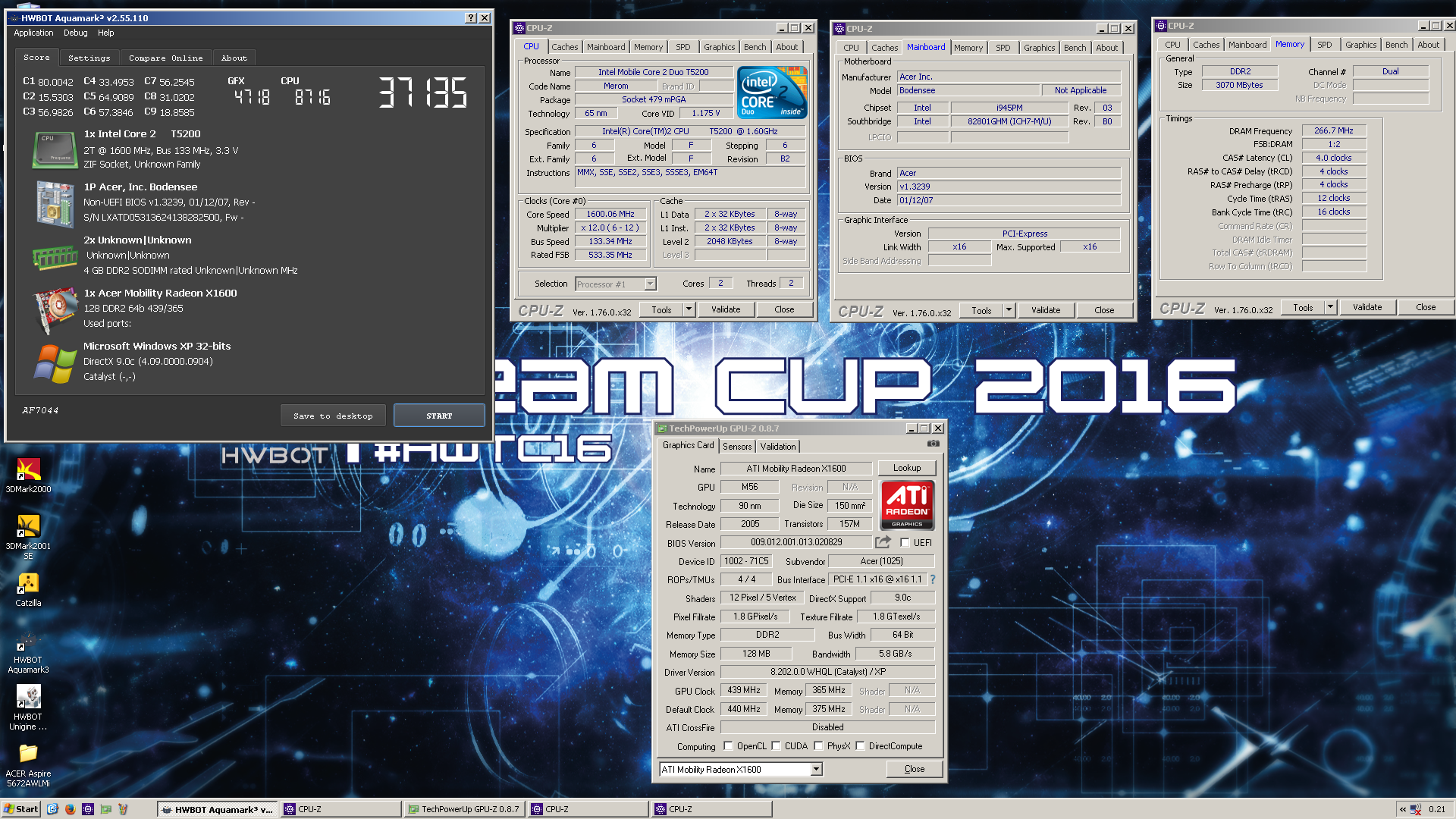Viewport: 1456px width, 819px height.
Task: Switch to HWBOT Aquamark taskbar button
Action: click(218, 809)
